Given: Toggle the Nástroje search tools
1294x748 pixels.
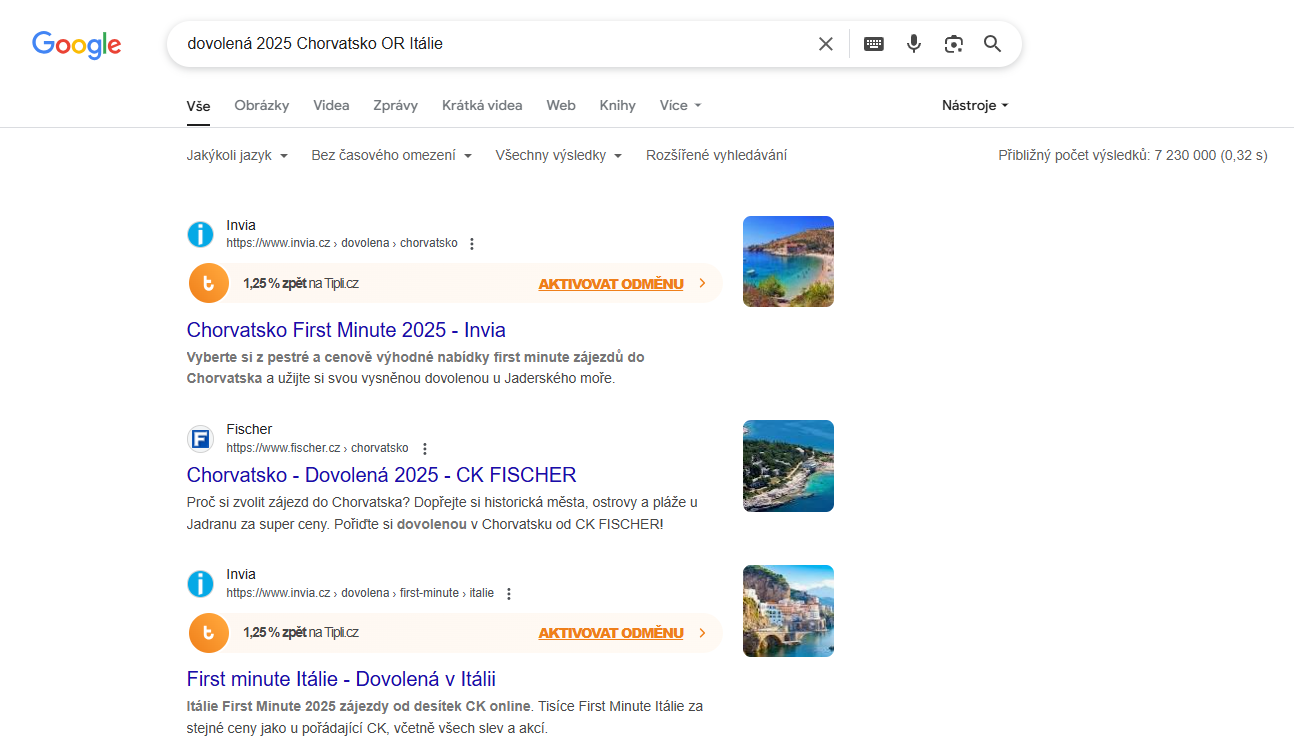Looking at the screenshot, I should pyautogui.click(x=975, y=105).
